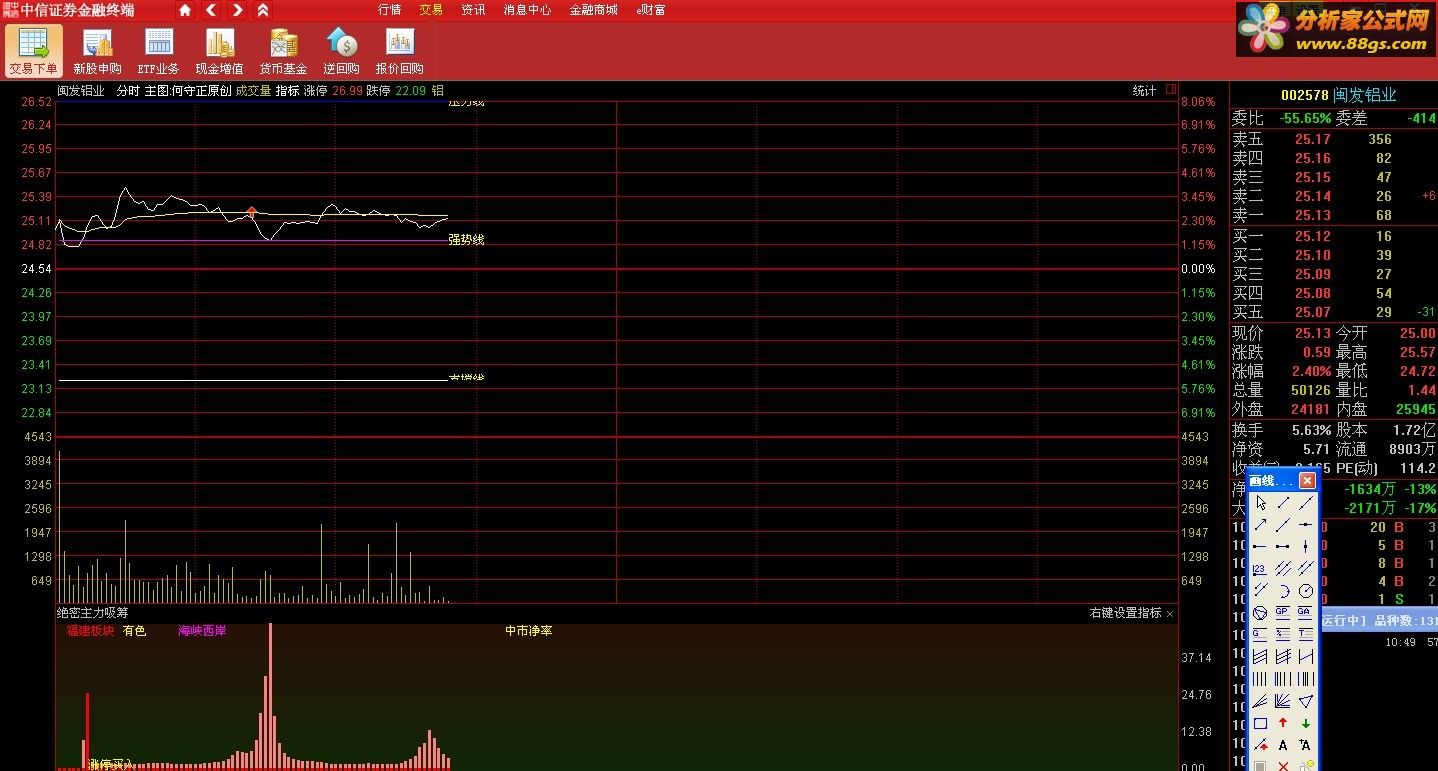Viewport: 1438px width, 771px height.
Task: Go forward with right arrow icon
Action: [237, 10]
